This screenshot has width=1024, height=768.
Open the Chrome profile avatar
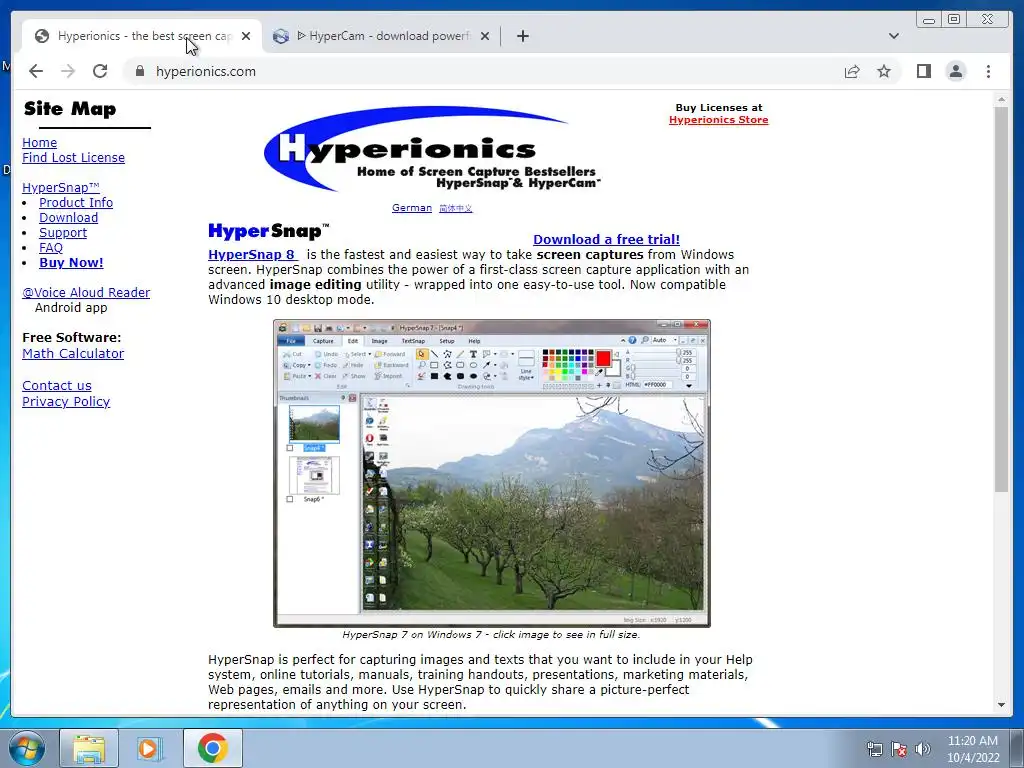[x=956, y=71]
